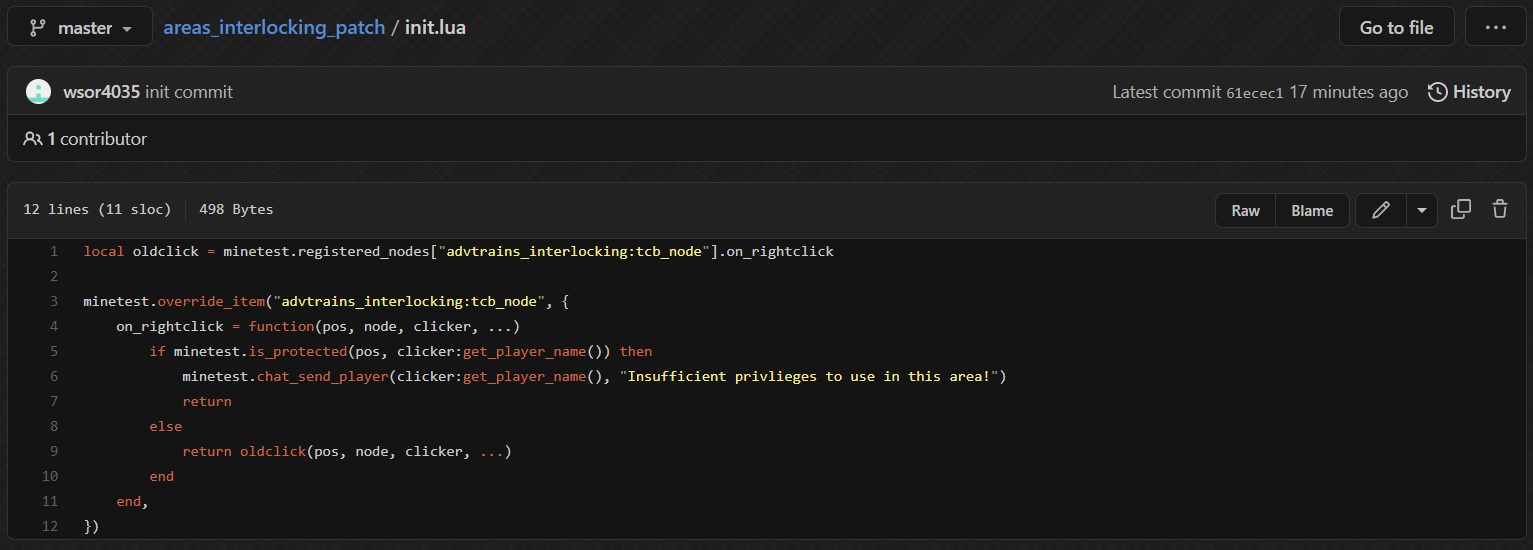Open commit 61ecec1 hash link
Image resolution: width=1533 pixels, height=550 pixels.
pos(1254,93)
